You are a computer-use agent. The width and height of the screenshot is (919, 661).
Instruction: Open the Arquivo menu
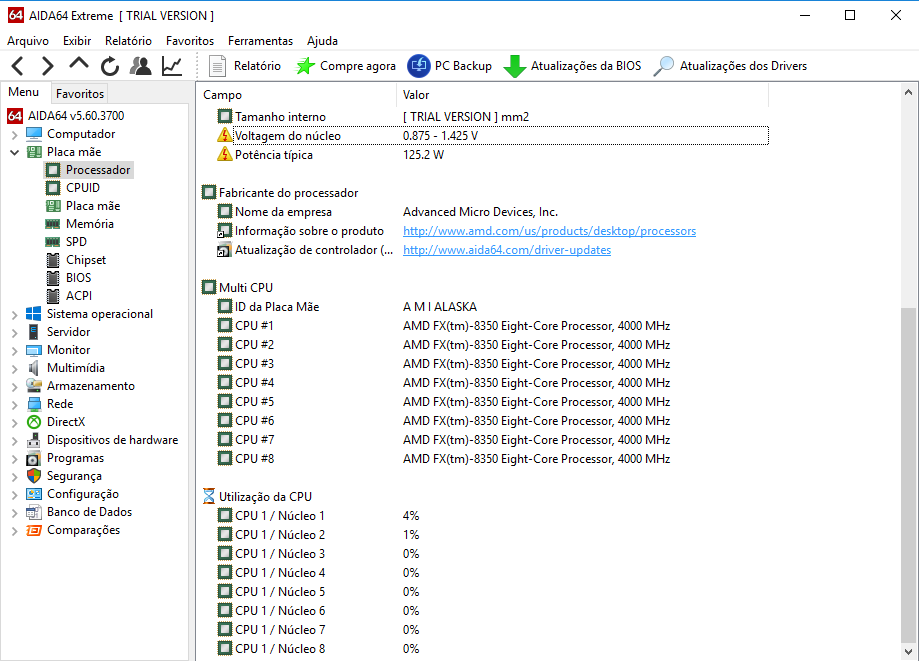[28, 40]
